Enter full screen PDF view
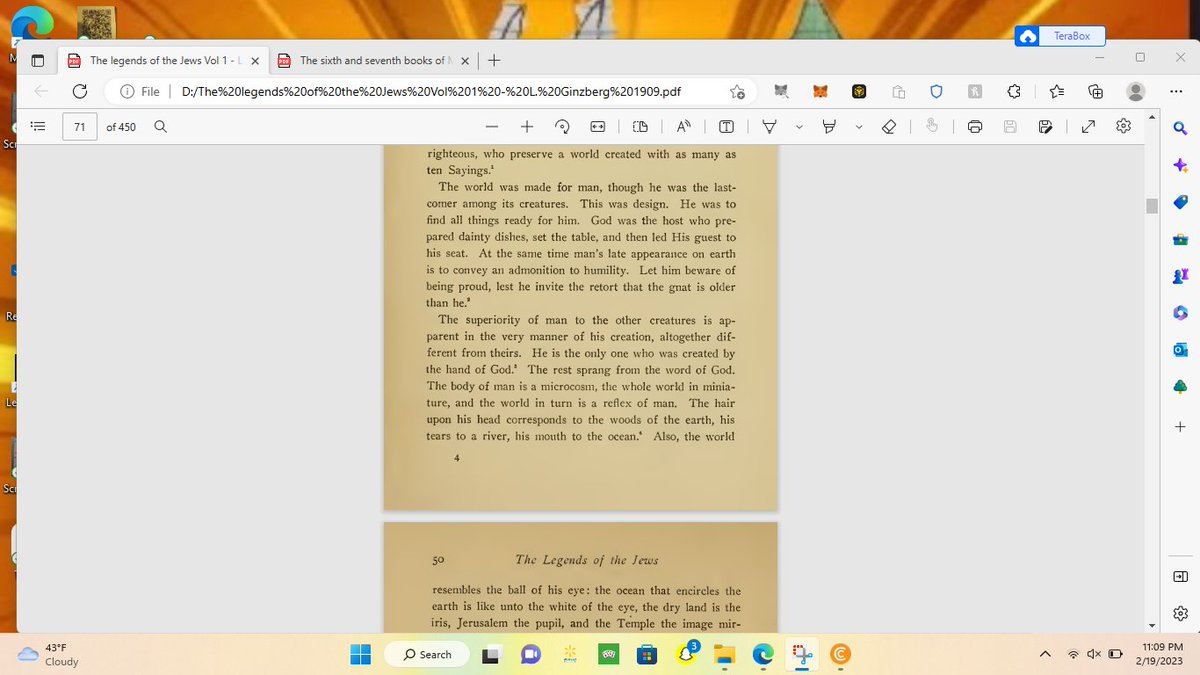The image size is (1200, 675). click(1086, 127)
